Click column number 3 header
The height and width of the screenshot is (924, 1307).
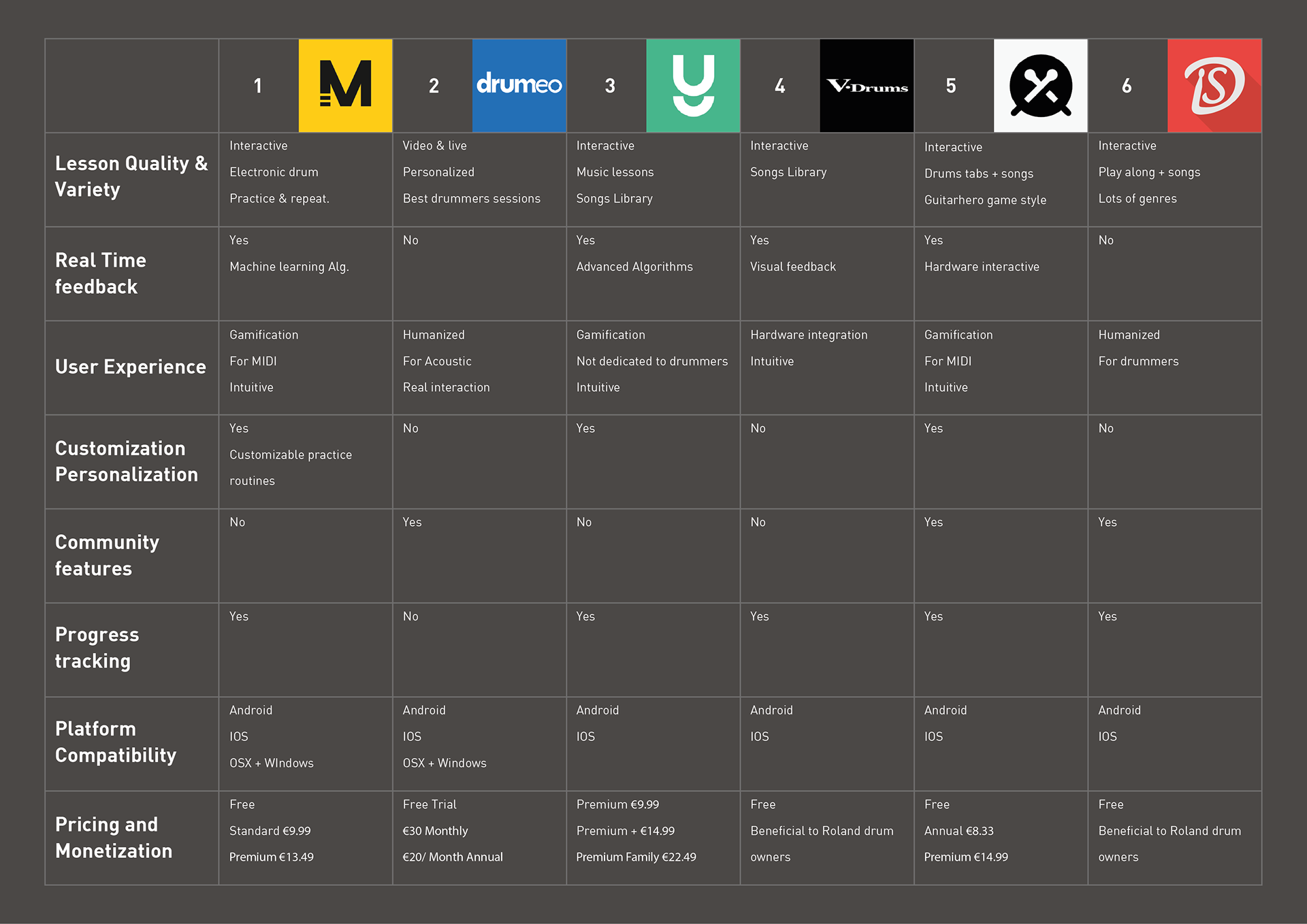click(x=610, y=86)
